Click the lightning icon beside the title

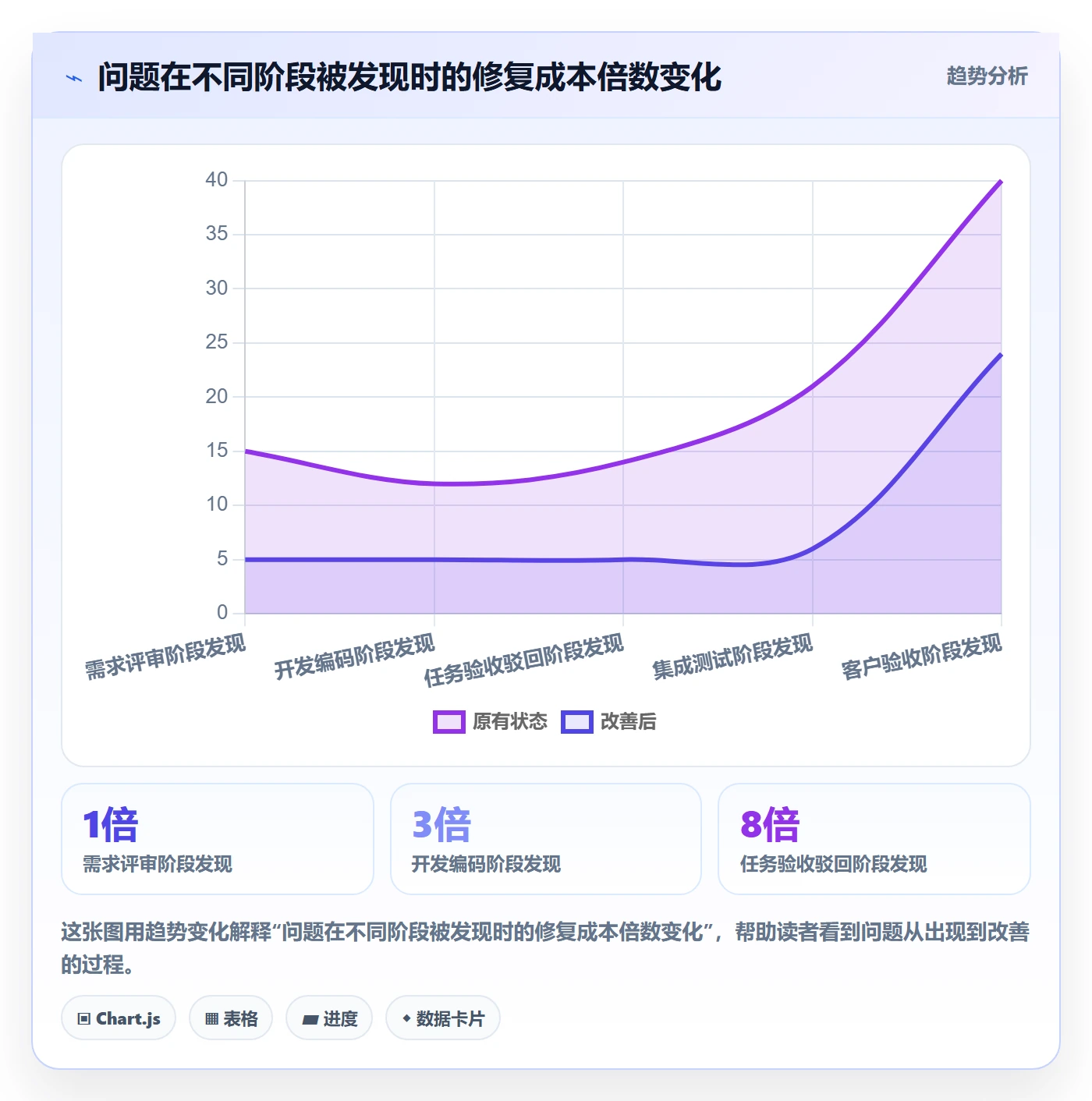(x=74, y=78)
